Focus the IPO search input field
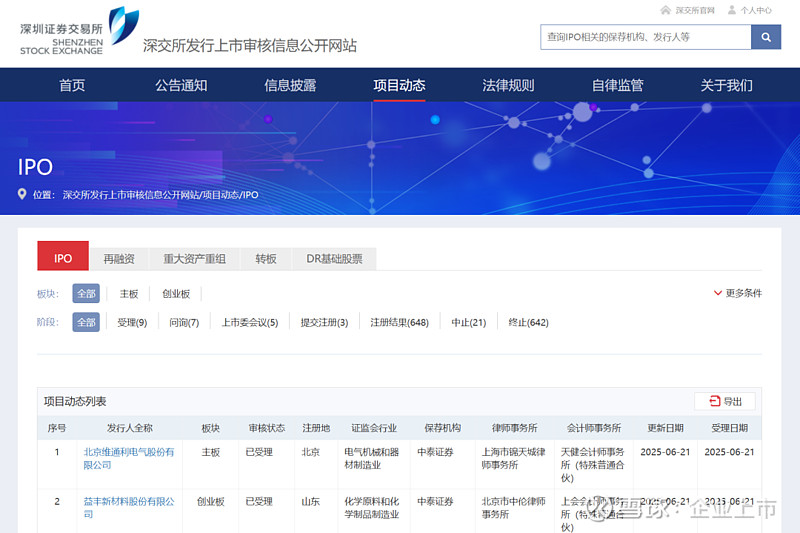Viewport: 800px width, 533px height. pyautogui.click(x=645, y=37)
